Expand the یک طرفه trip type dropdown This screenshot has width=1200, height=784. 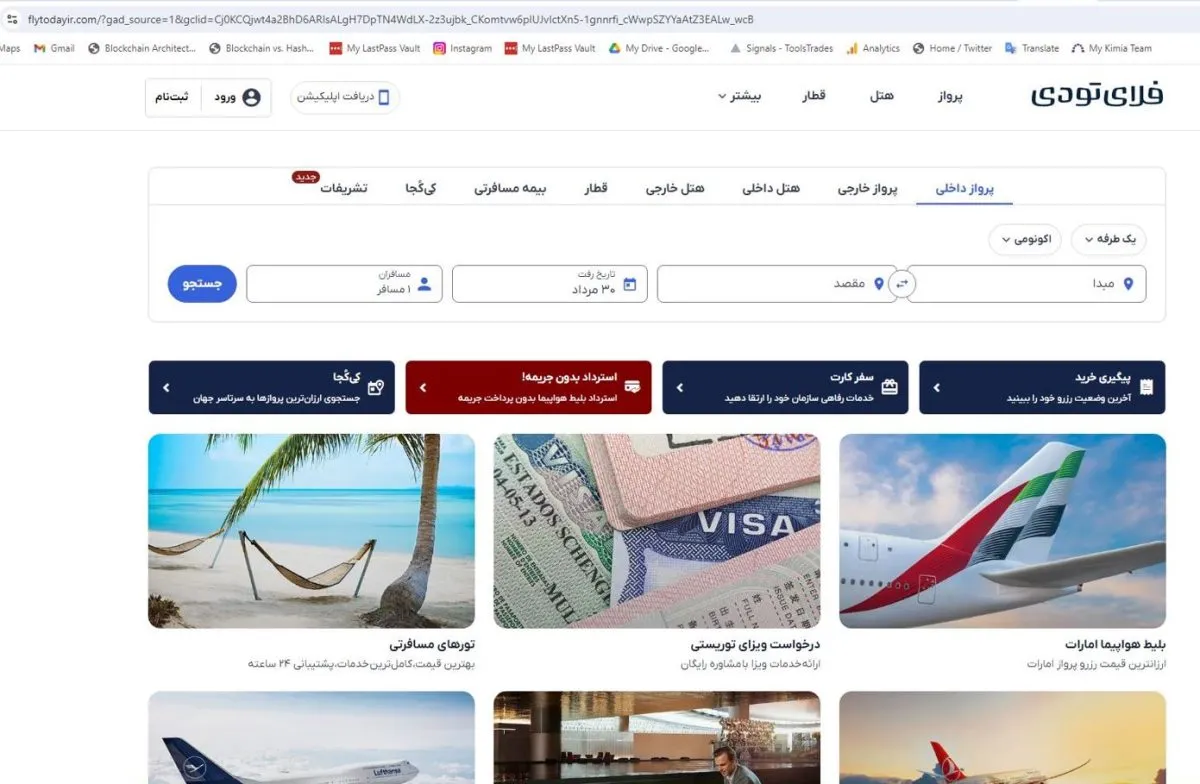[x=1109, y=239]
